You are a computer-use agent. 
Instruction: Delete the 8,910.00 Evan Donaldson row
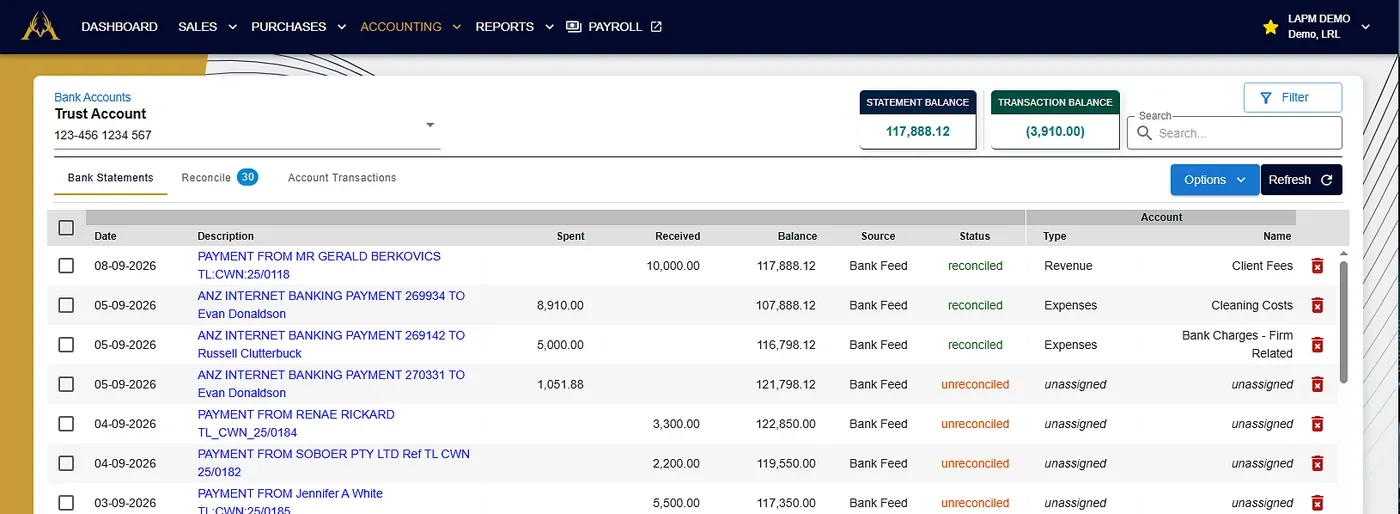[1317, 305]
